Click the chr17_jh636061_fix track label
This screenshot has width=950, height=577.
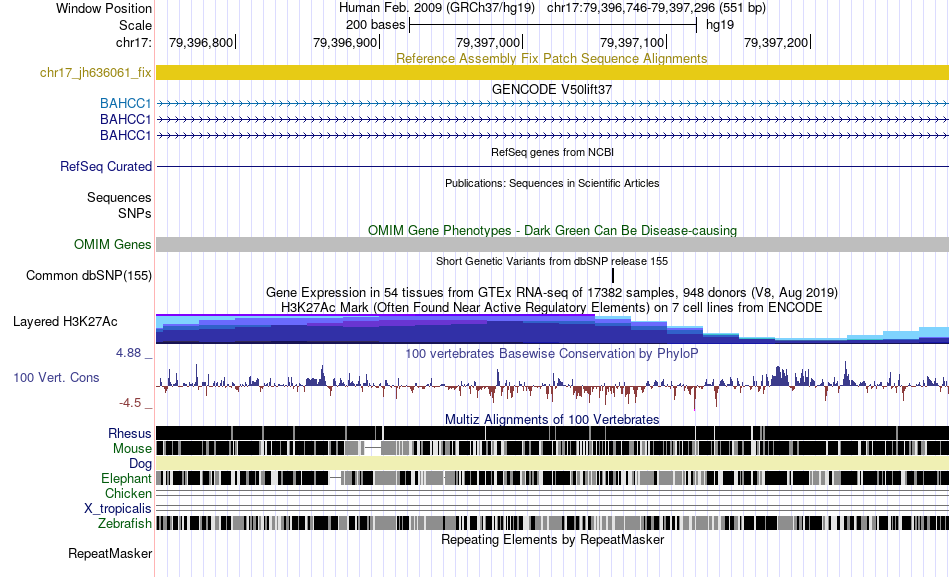(x=95, y=73)
